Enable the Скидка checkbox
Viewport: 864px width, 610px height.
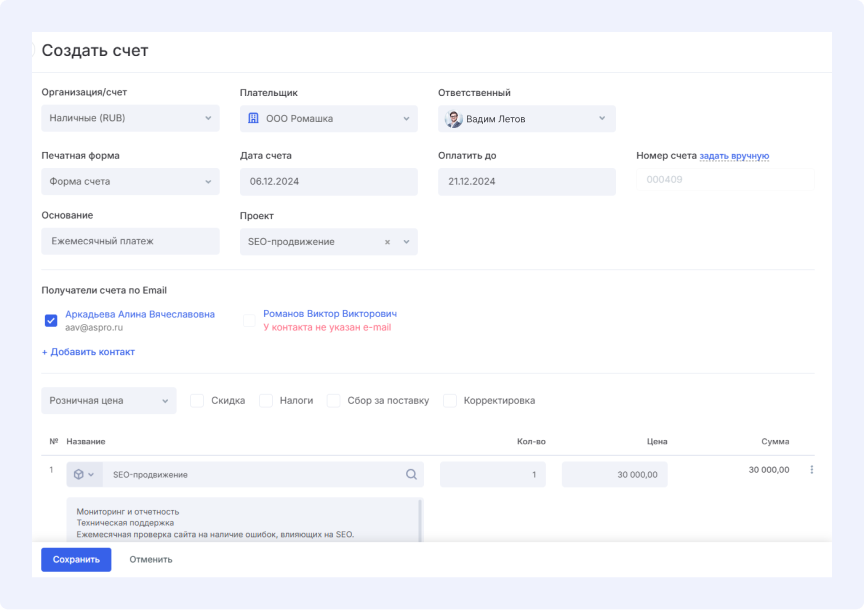[197, 401]
